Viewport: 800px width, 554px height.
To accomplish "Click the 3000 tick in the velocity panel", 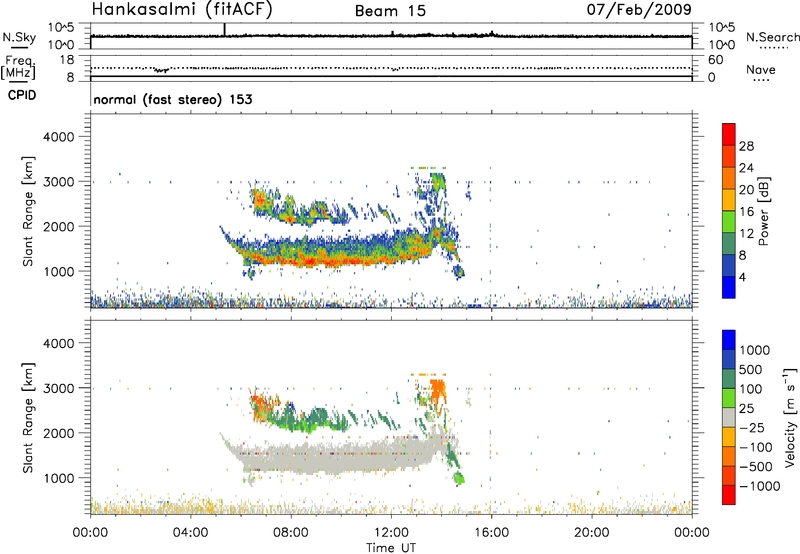I will point(58,388).
